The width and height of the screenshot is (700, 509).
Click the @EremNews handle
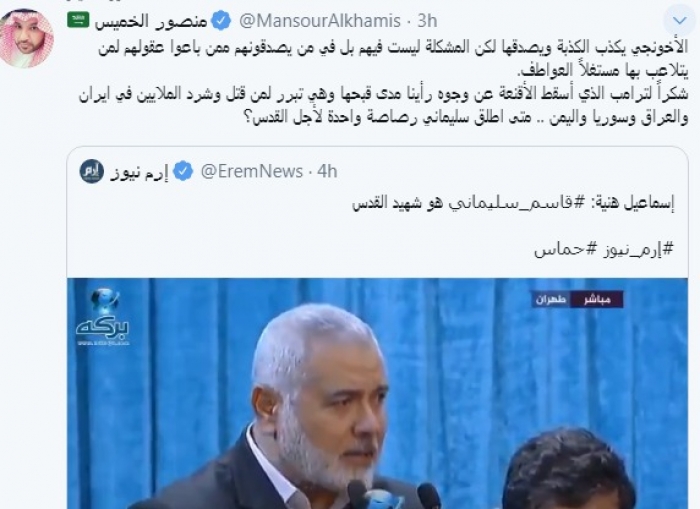click(252, 171)
